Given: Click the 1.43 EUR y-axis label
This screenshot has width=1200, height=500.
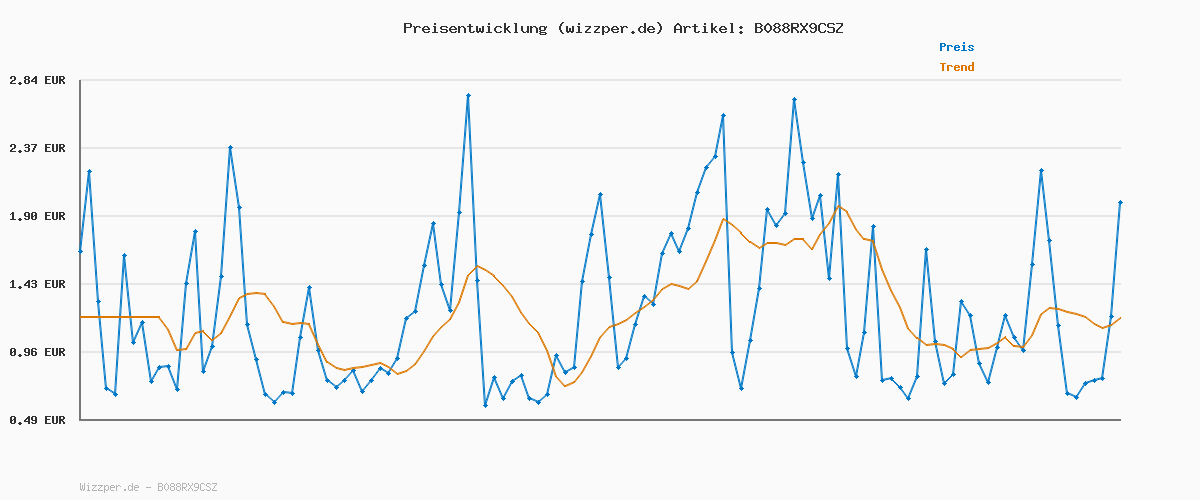Looking at the screenshot, I should click(37, 284).
